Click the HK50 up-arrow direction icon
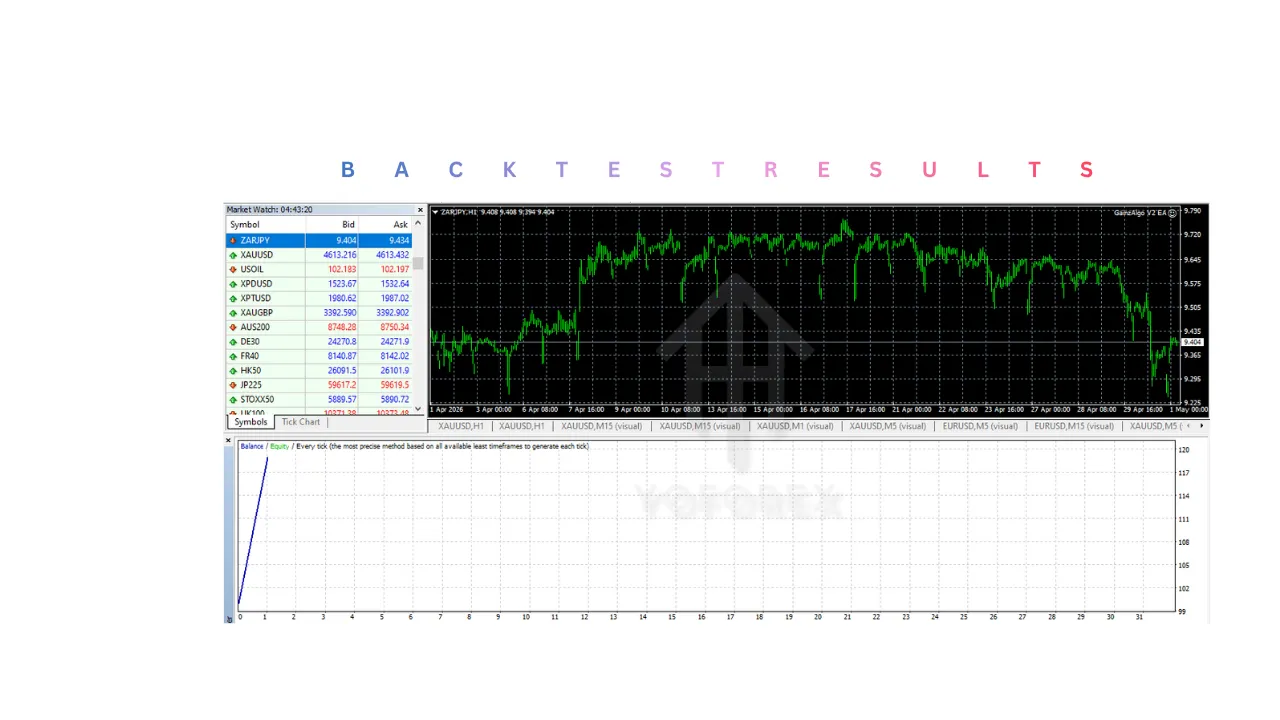 [x=233, y=371]
